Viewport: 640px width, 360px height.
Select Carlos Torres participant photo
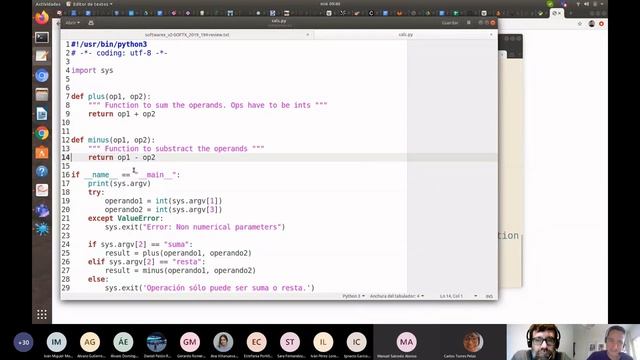point(473,342)
